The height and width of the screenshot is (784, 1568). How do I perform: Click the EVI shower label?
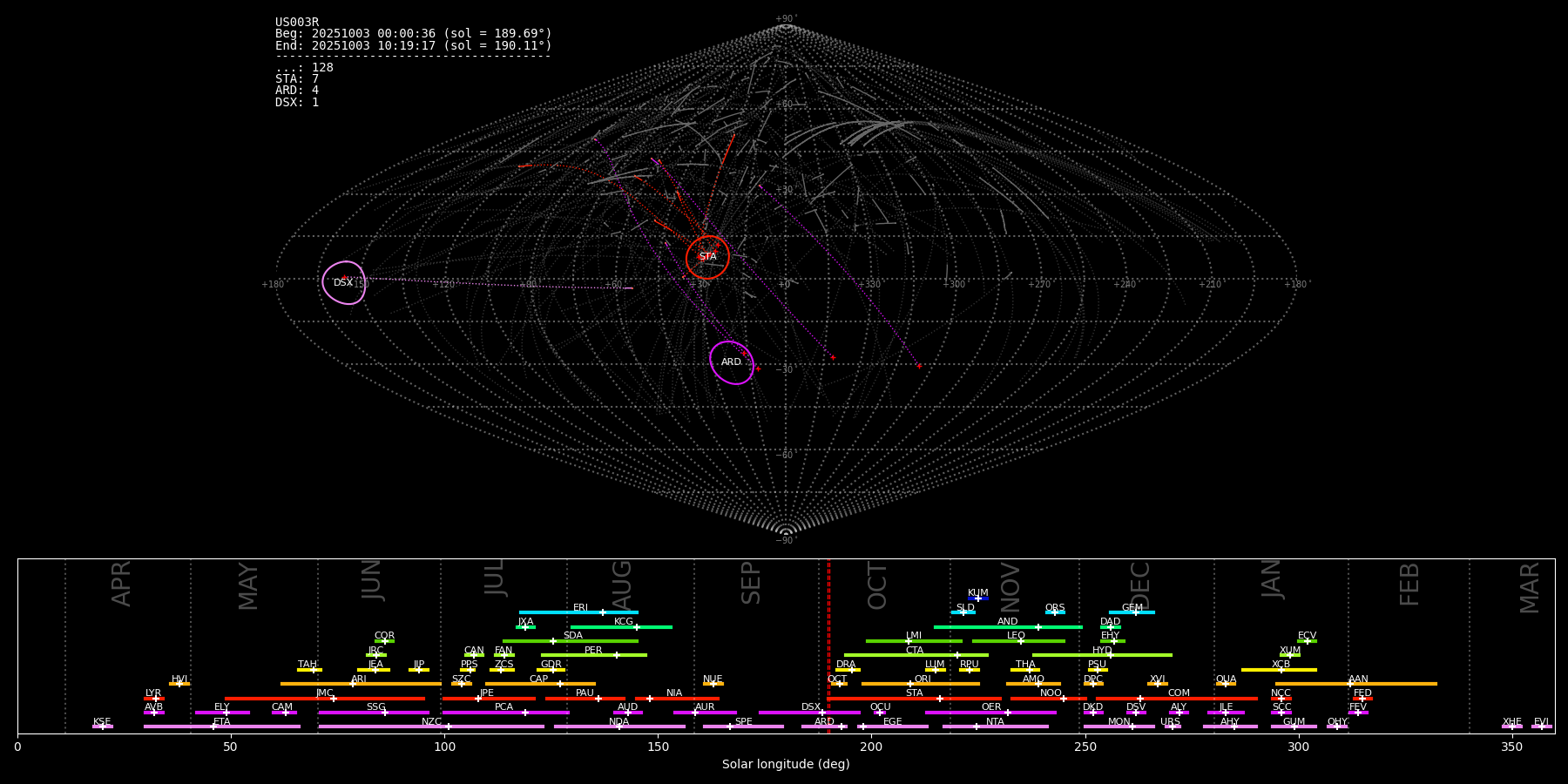pyautogui.click(x=1542, y=722)
